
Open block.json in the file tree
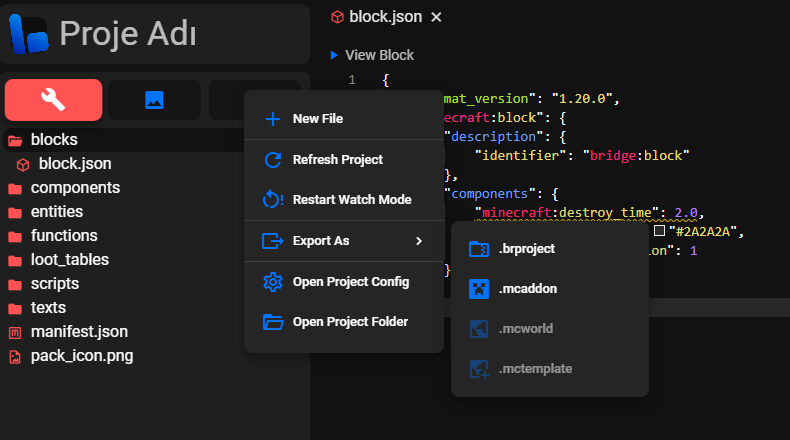74,164
